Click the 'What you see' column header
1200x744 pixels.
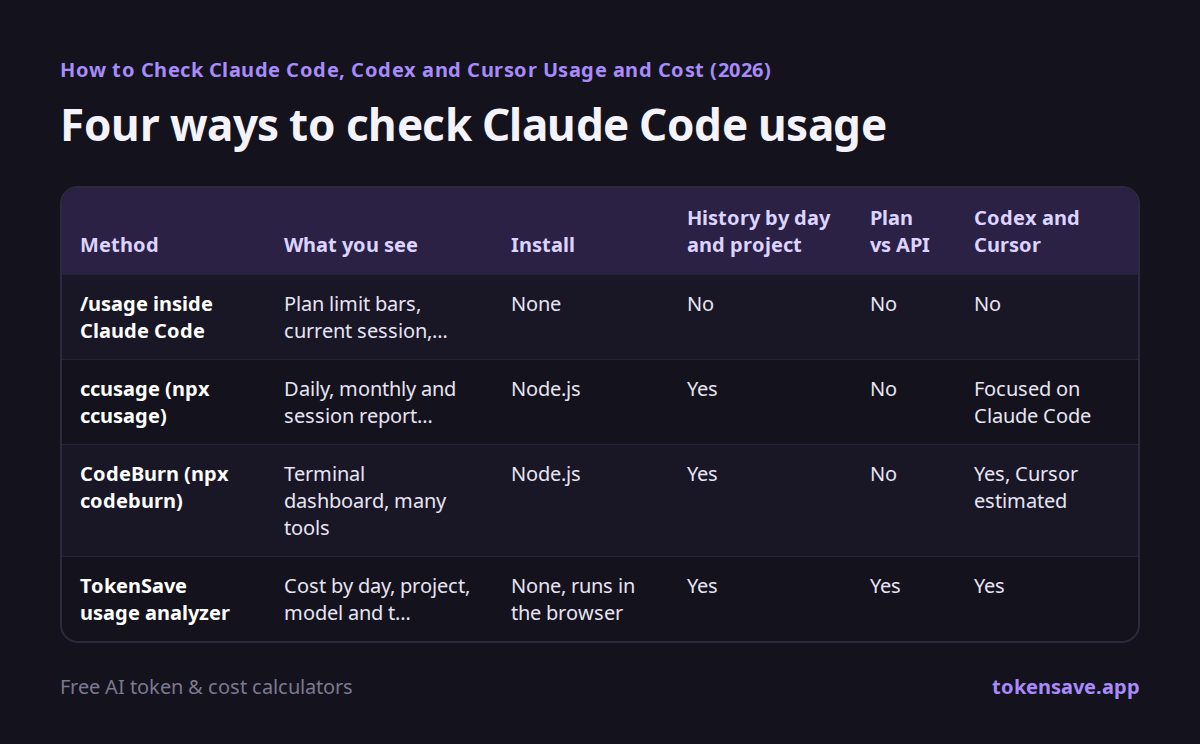(x=350, y=245)
